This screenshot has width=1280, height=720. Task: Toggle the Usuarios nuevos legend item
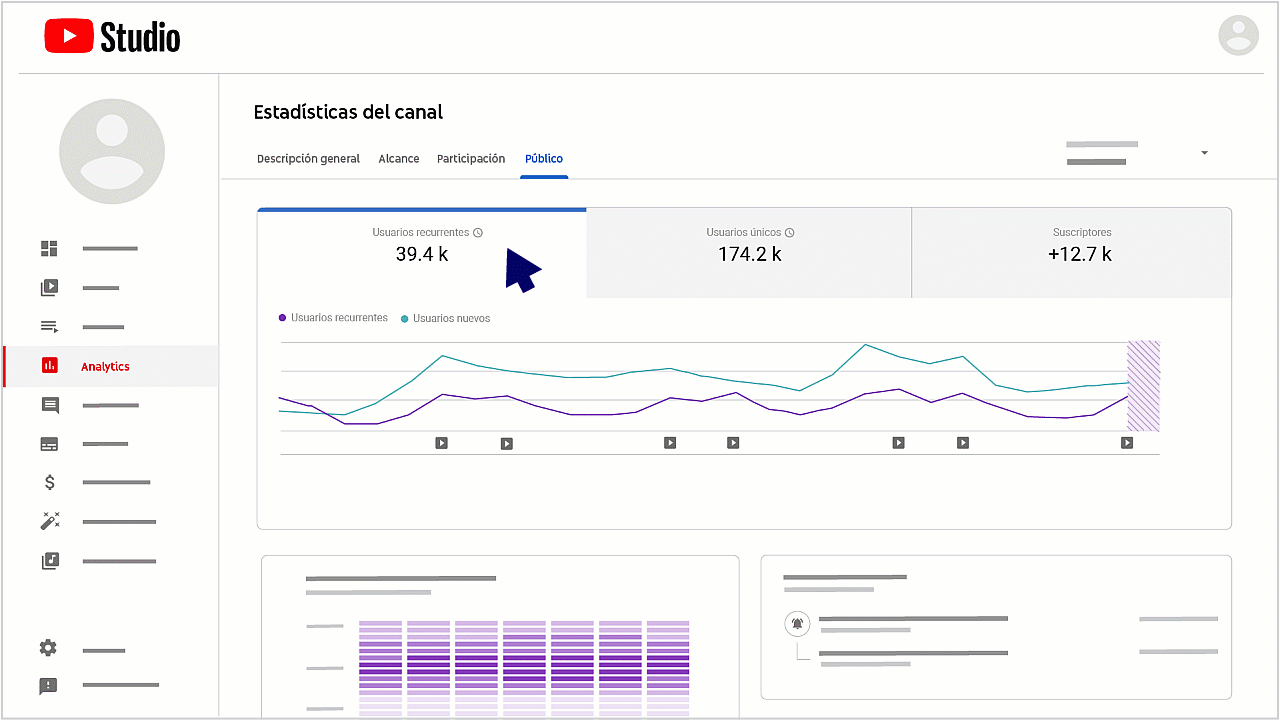coord(444,317)
